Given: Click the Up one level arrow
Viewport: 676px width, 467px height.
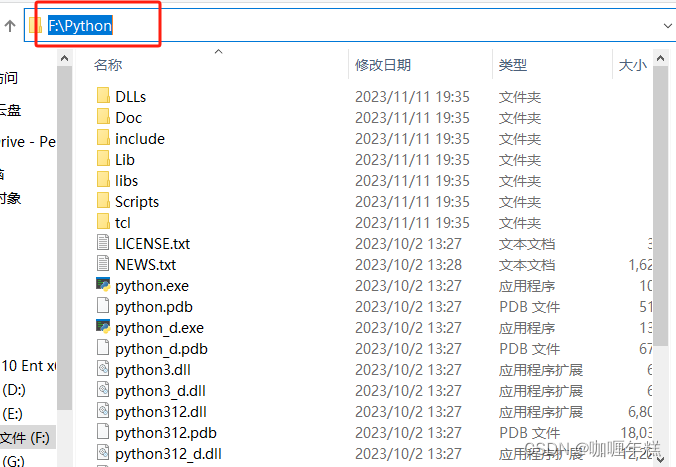Looking at the screenshot, I should click(10, 26).
